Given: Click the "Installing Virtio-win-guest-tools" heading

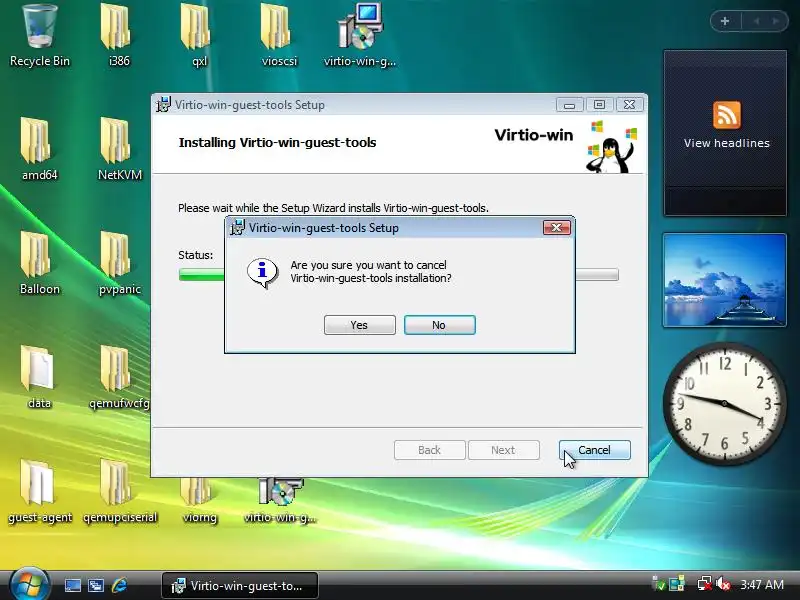Looking at the screenshot, I should point(278,142).
